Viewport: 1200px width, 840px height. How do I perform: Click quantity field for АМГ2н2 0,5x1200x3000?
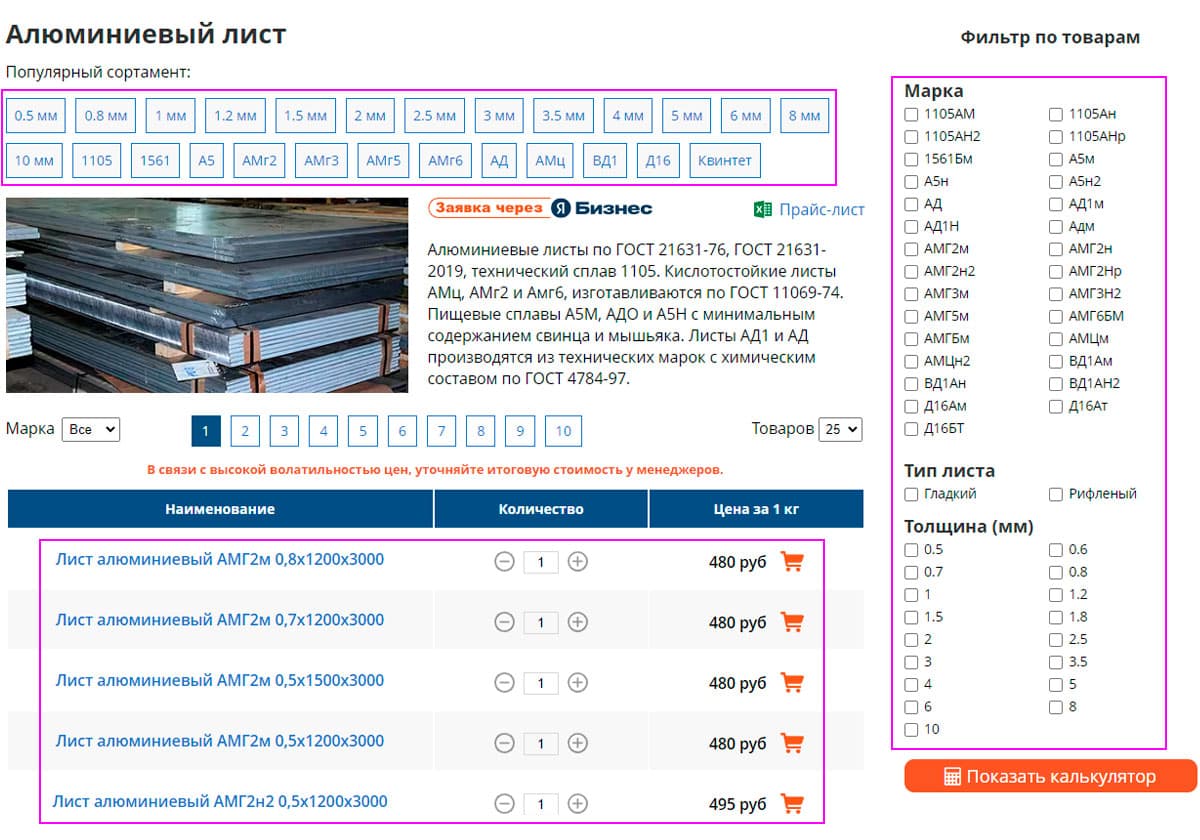pos(541,805)
